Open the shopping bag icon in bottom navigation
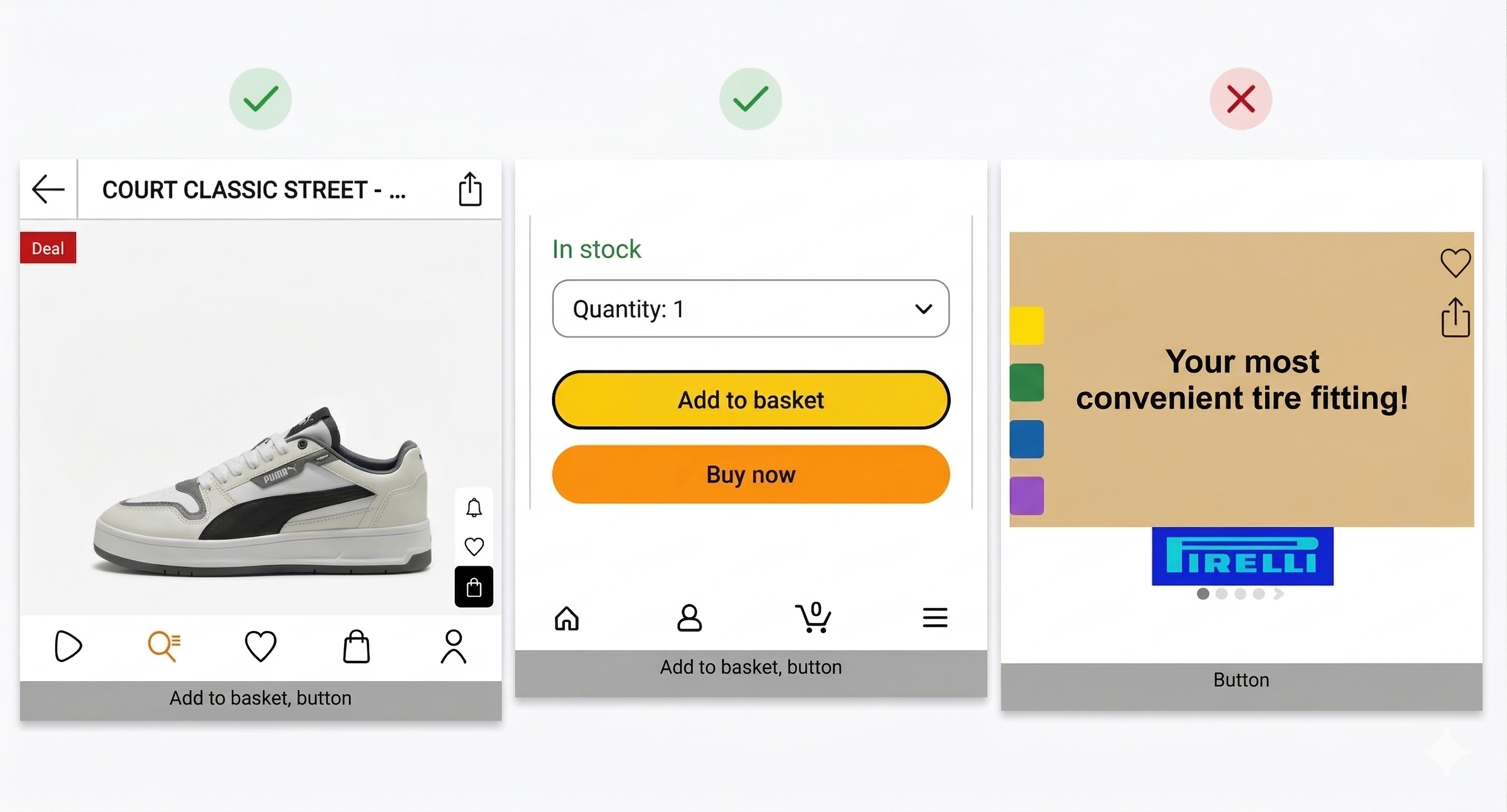This screenshot has width=1507, height=812. click(356, 646)
